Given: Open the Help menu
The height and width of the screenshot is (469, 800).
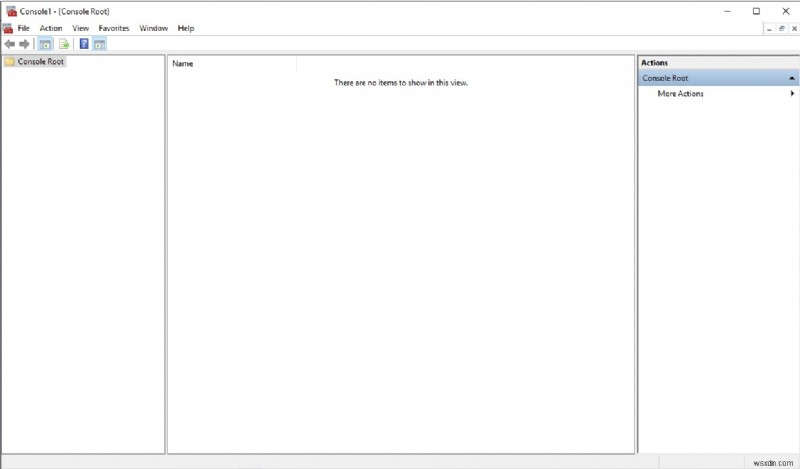Looking at the screenshot, I should point(186,29).
